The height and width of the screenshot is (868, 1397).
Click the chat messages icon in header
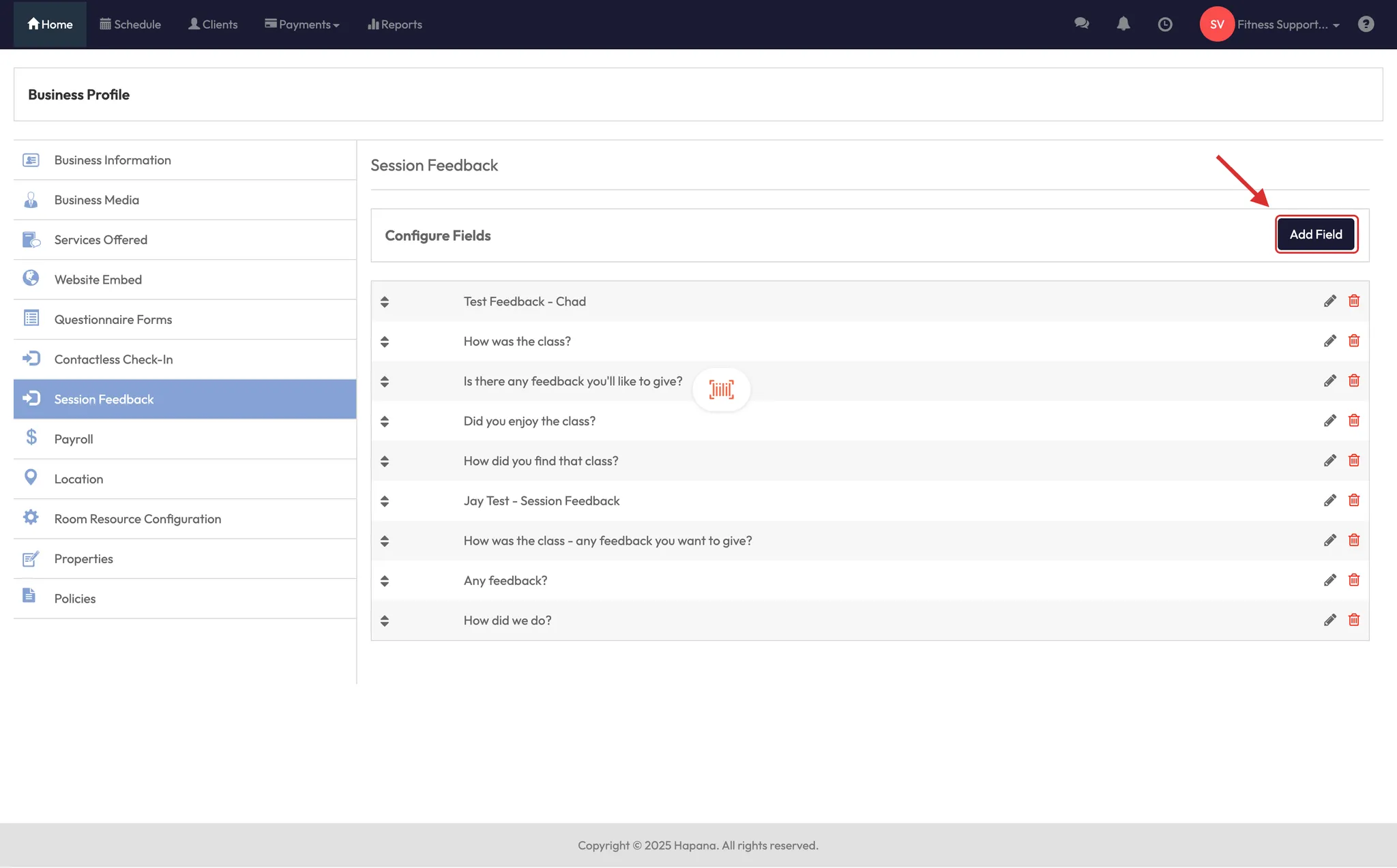point(1081,24)
